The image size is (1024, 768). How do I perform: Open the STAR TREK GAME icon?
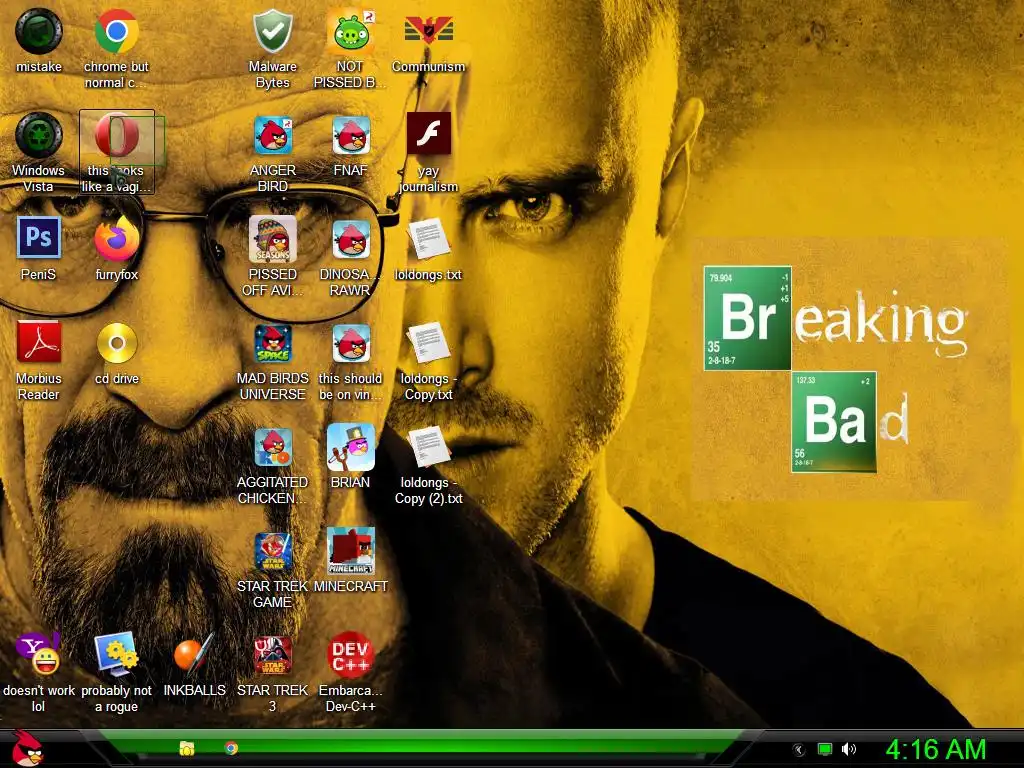[x=272, y=551]
